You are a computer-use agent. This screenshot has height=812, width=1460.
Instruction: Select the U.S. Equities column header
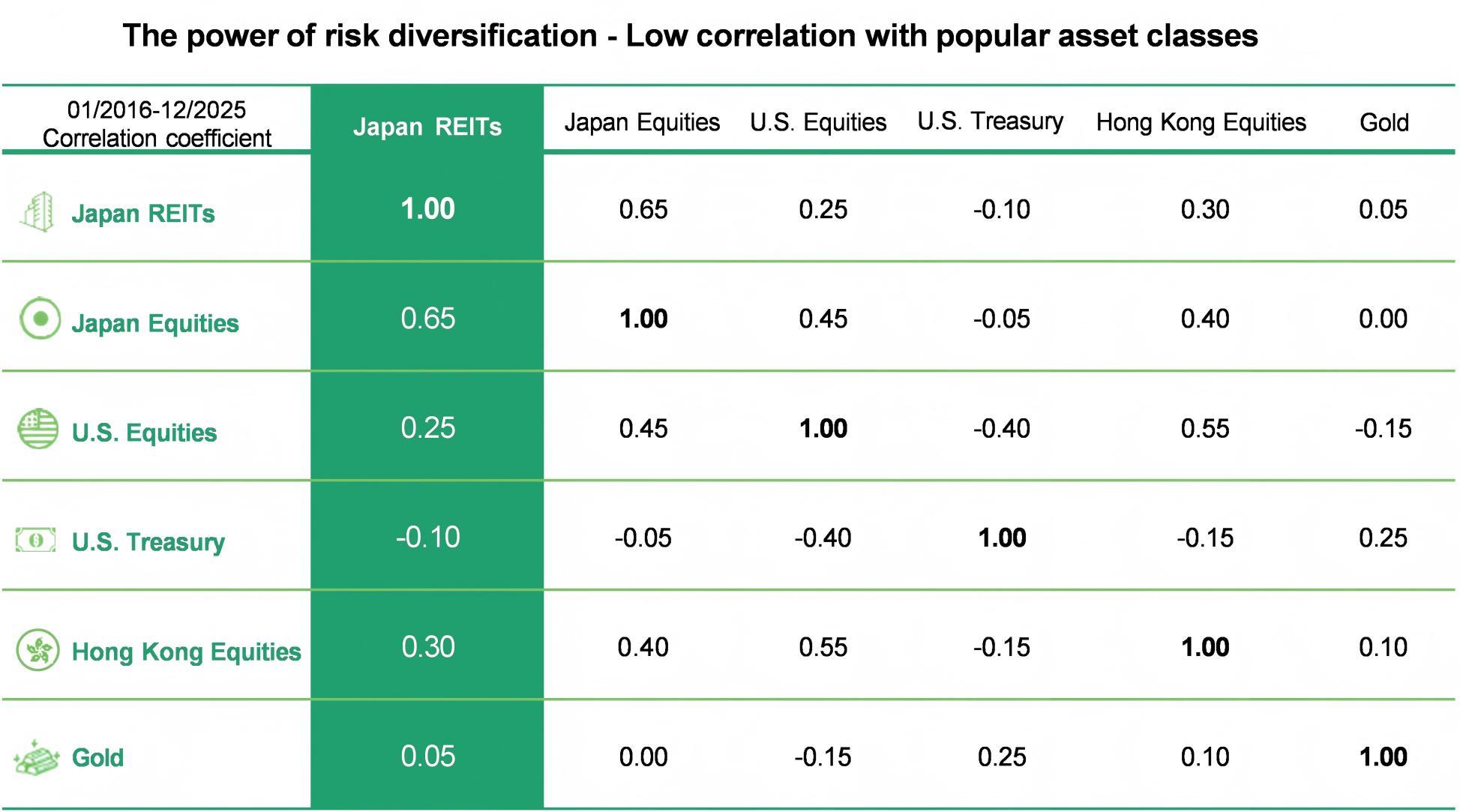point(818,122)
